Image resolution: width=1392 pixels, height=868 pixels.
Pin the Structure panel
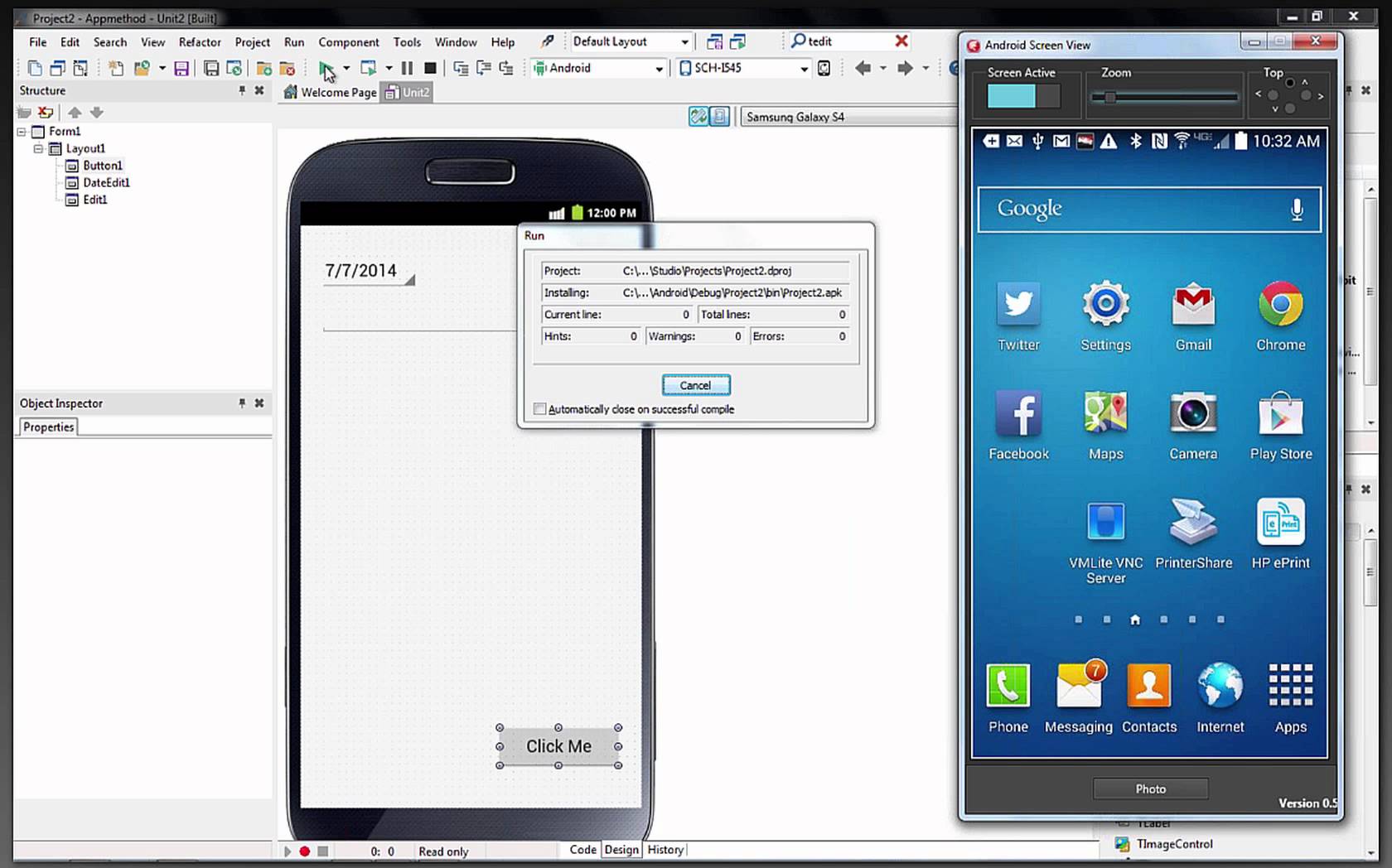coord(242,90)
